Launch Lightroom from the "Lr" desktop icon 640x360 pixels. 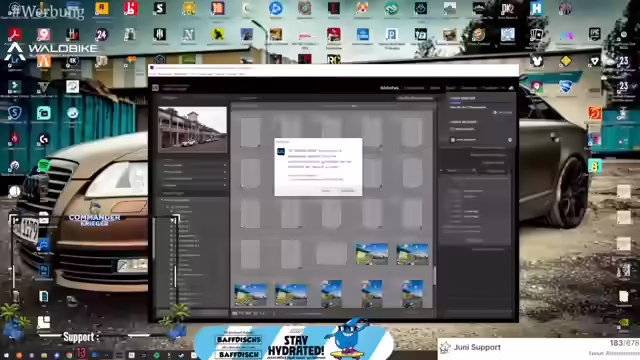[15, 61]
